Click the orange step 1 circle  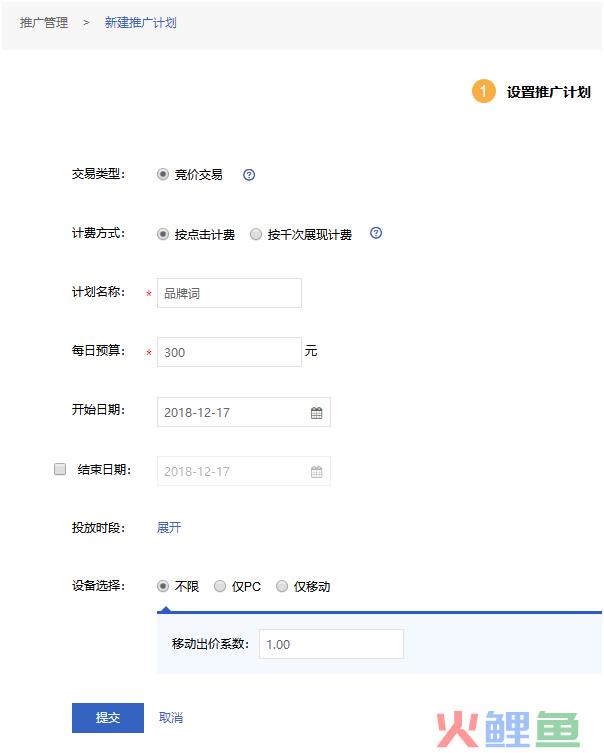[x=483, y=91]
